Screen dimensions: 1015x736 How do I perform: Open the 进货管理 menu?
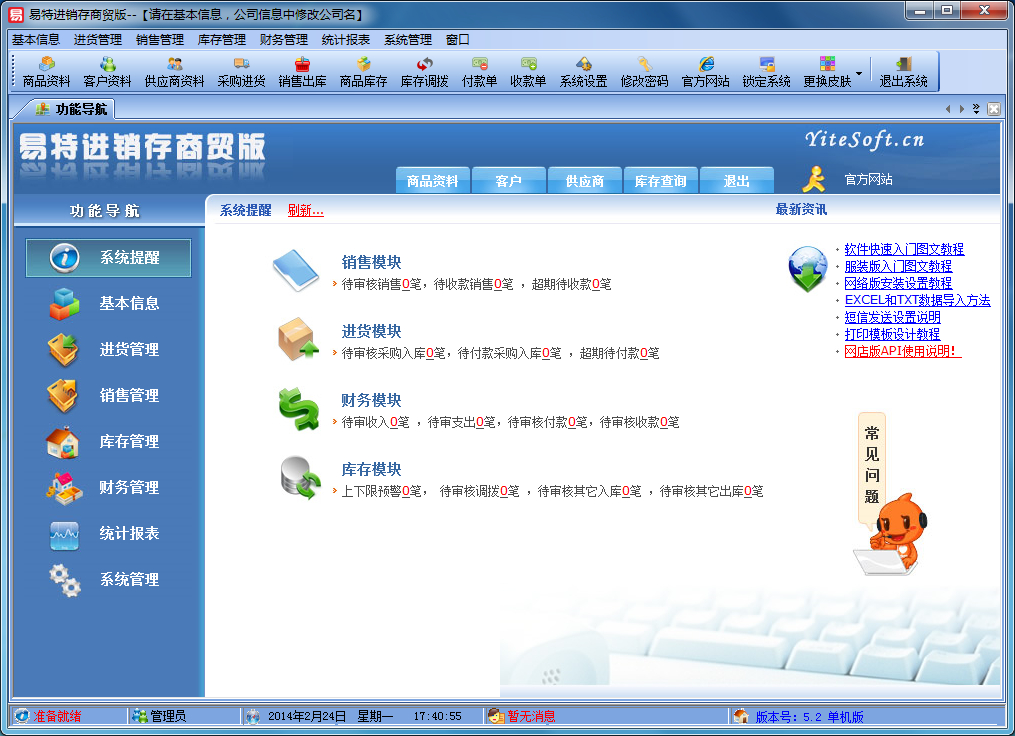[x=98, y=39]
